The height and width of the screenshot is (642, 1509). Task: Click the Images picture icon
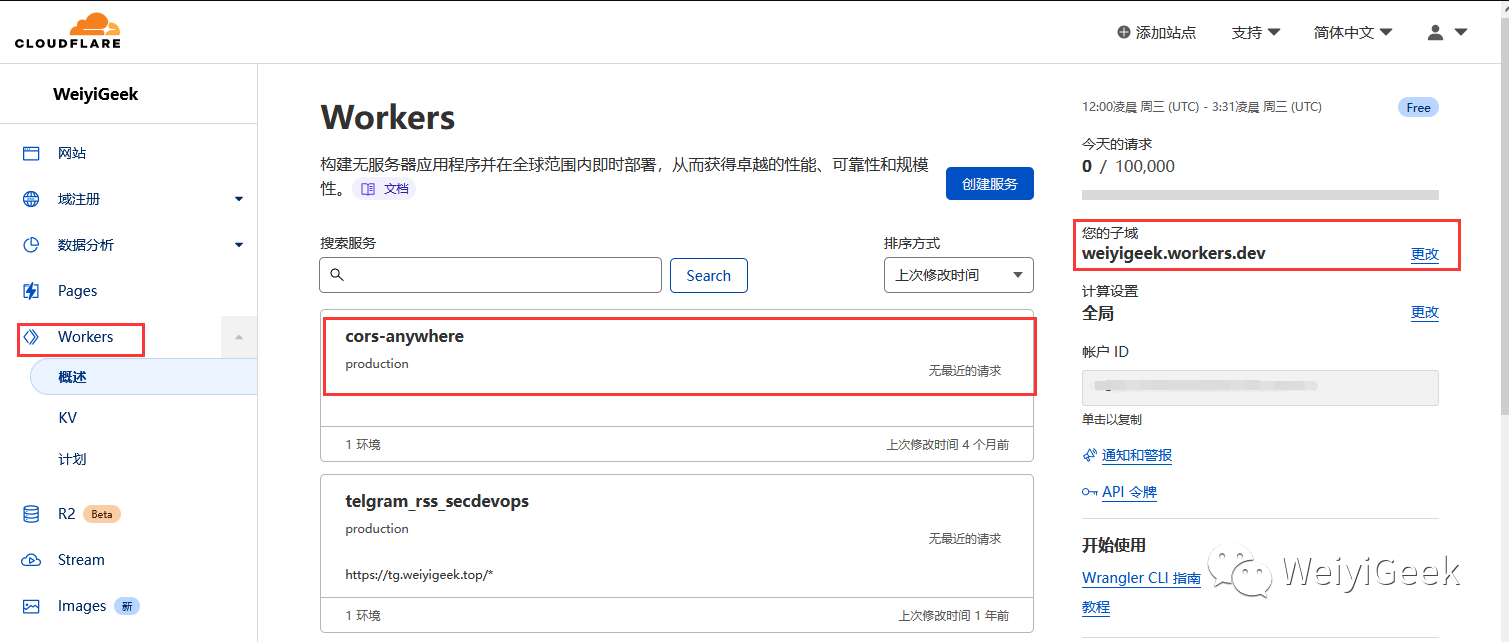[31, 606]
